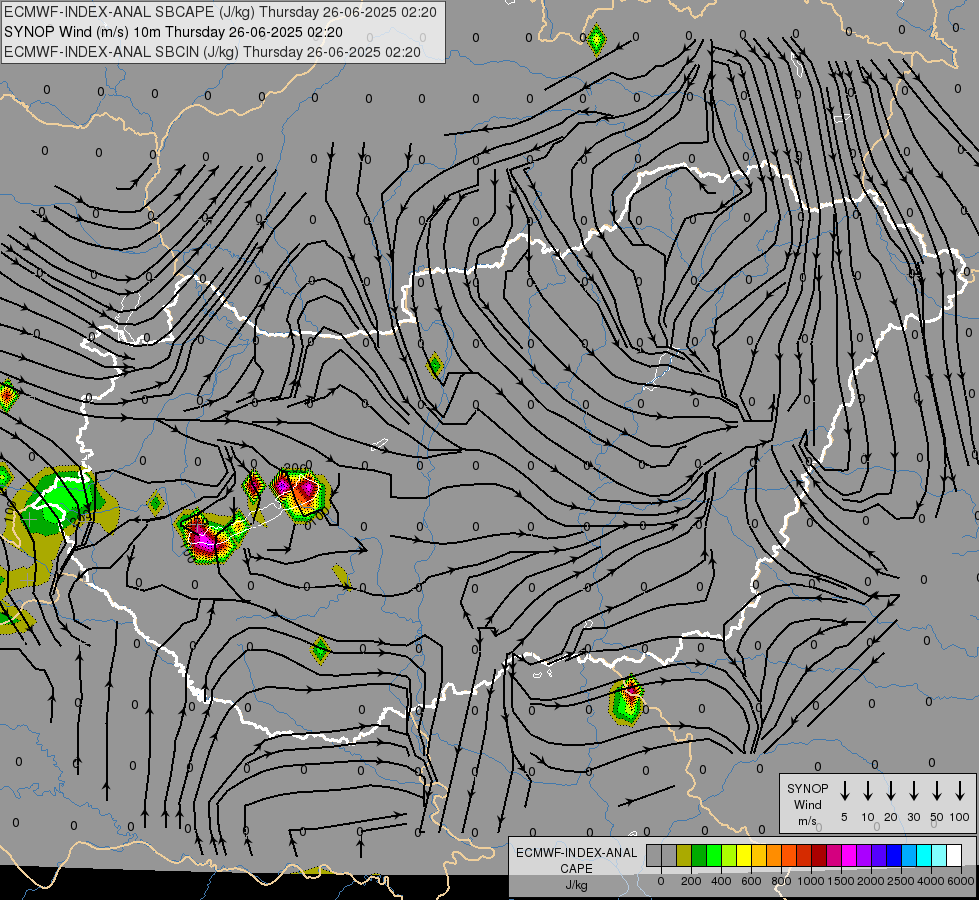Click the 1500 label on CAPE scale
The height and width of the screenshot is (900, 979).
pos(841,881)
